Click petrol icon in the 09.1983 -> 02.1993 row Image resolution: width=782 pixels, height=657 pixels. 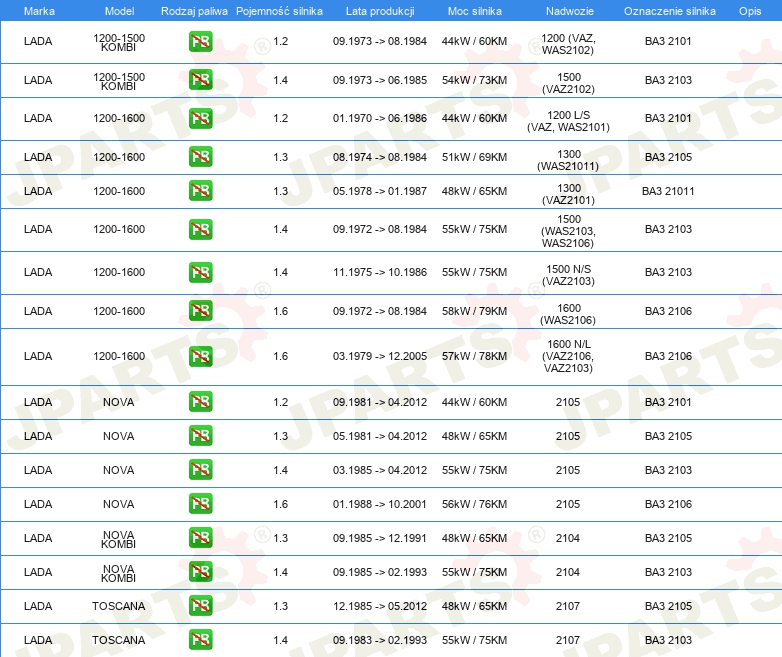(200, 640)
